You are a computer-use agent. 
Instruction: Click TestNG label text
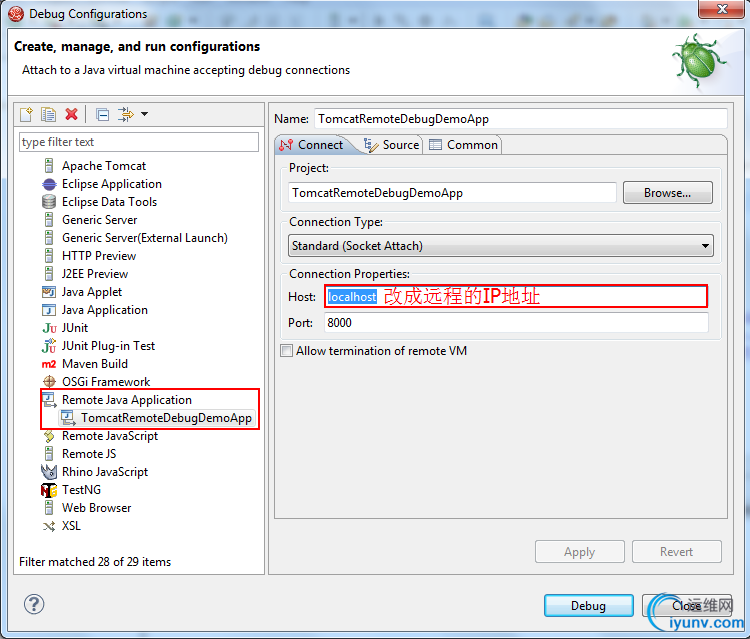81,490
